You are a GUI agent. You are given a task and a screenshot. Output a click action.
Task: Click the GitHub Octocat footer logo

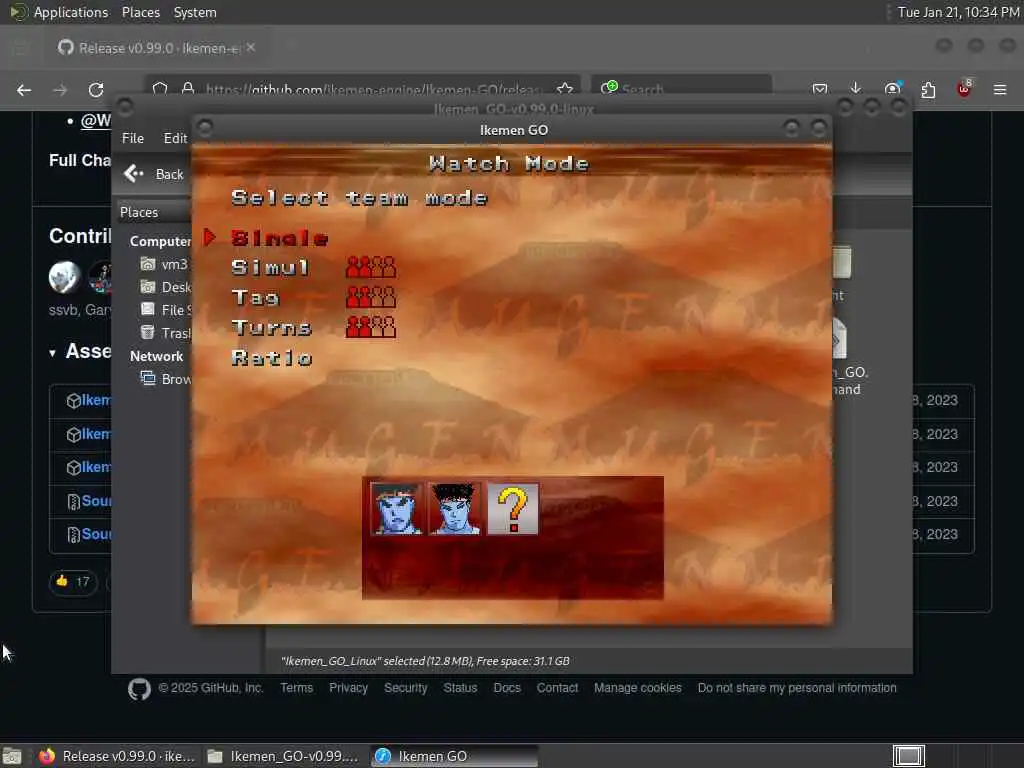tap(139, 689)
